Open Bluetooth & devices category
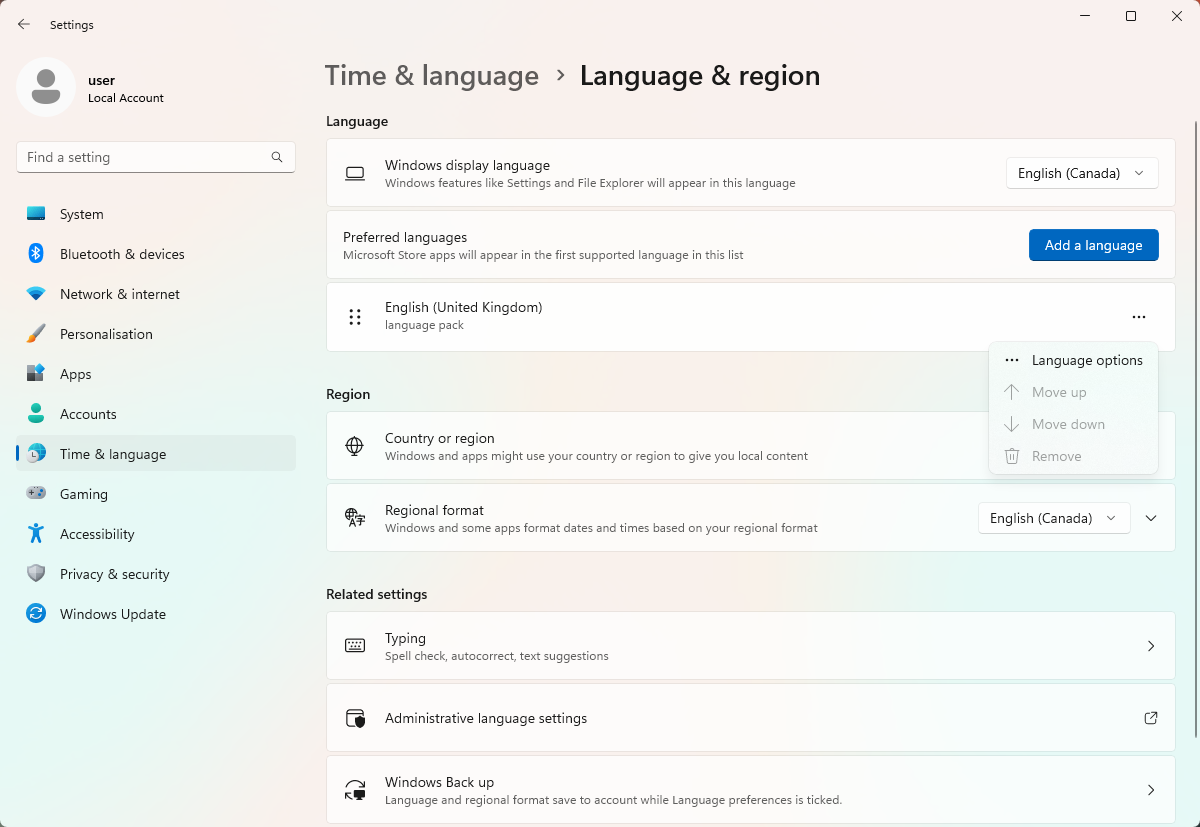1200x827 pixels. [156, 254]
